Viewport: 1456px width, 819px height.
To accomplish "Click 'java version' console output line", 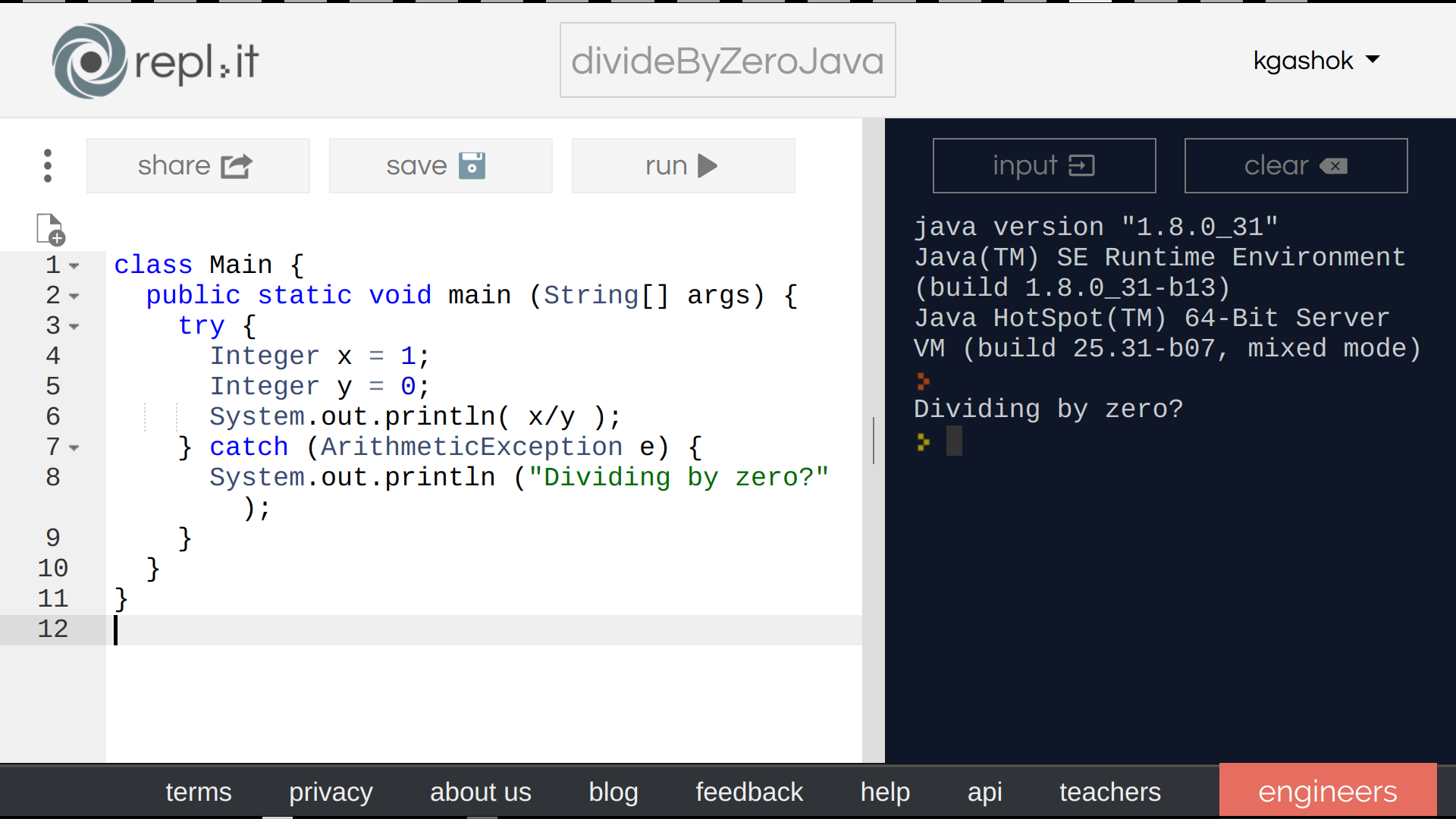I will [1096, 227].
